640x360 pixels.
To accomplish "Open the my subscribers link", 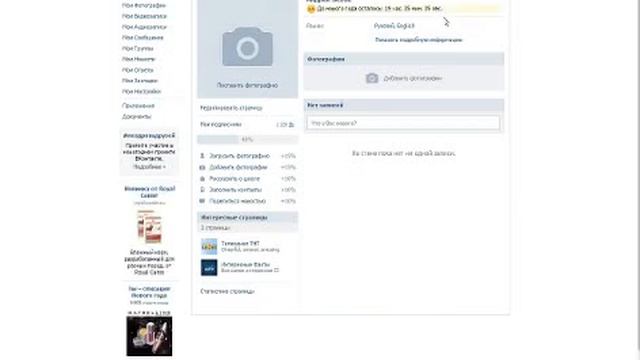I will coord(220,124).
